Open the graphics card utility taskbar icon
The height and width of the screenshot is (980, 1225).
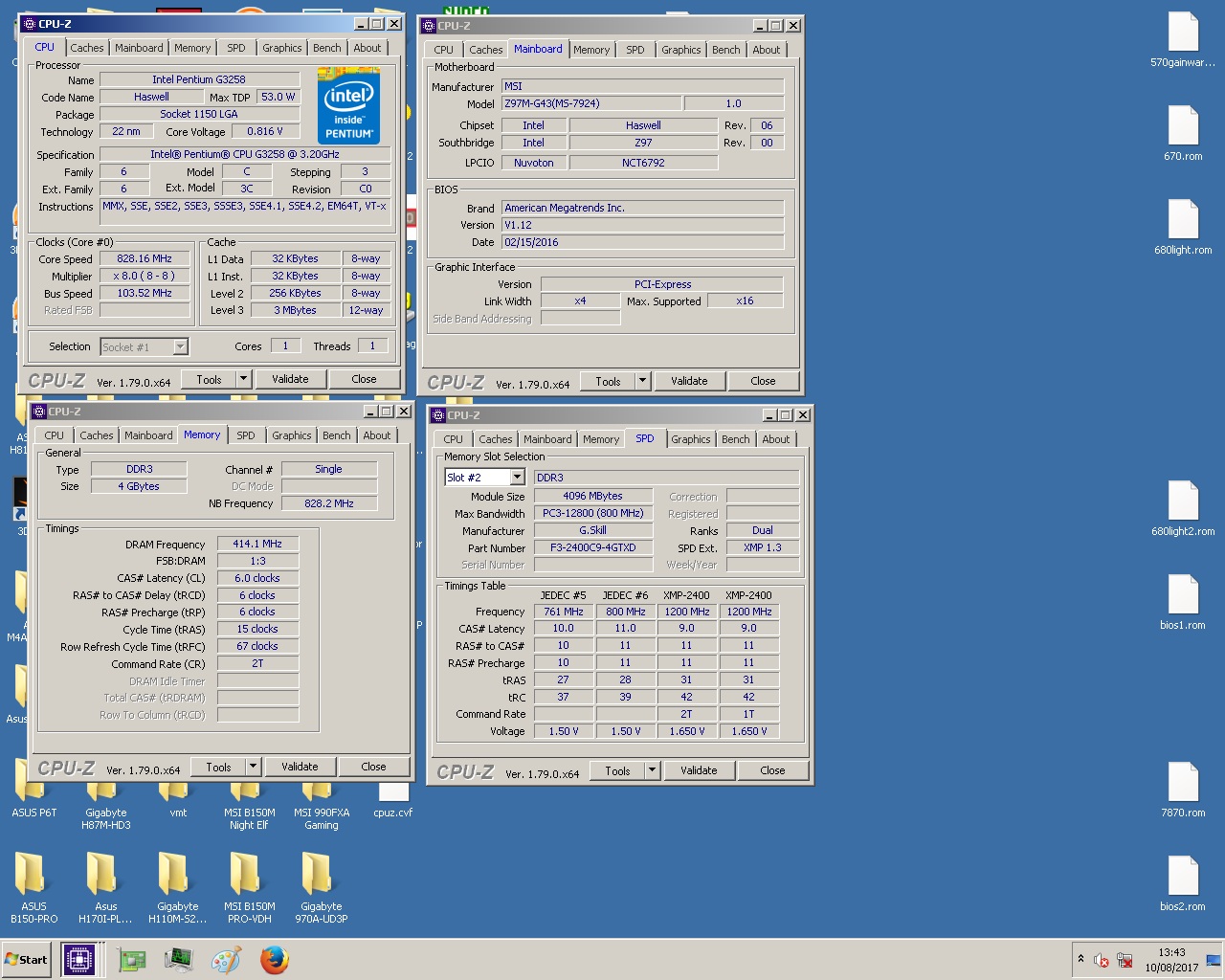tap(132, 960)
